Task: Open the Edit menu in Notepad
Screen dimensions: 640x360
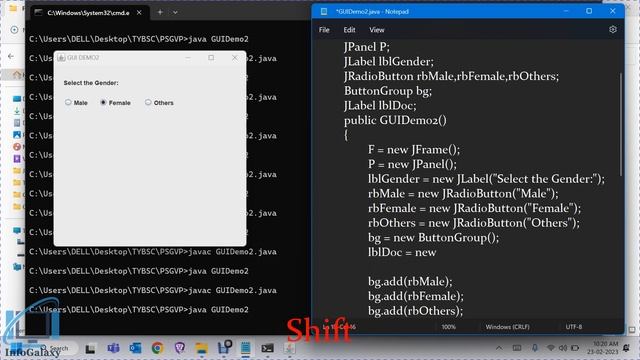Action: (x=349, y=30)
